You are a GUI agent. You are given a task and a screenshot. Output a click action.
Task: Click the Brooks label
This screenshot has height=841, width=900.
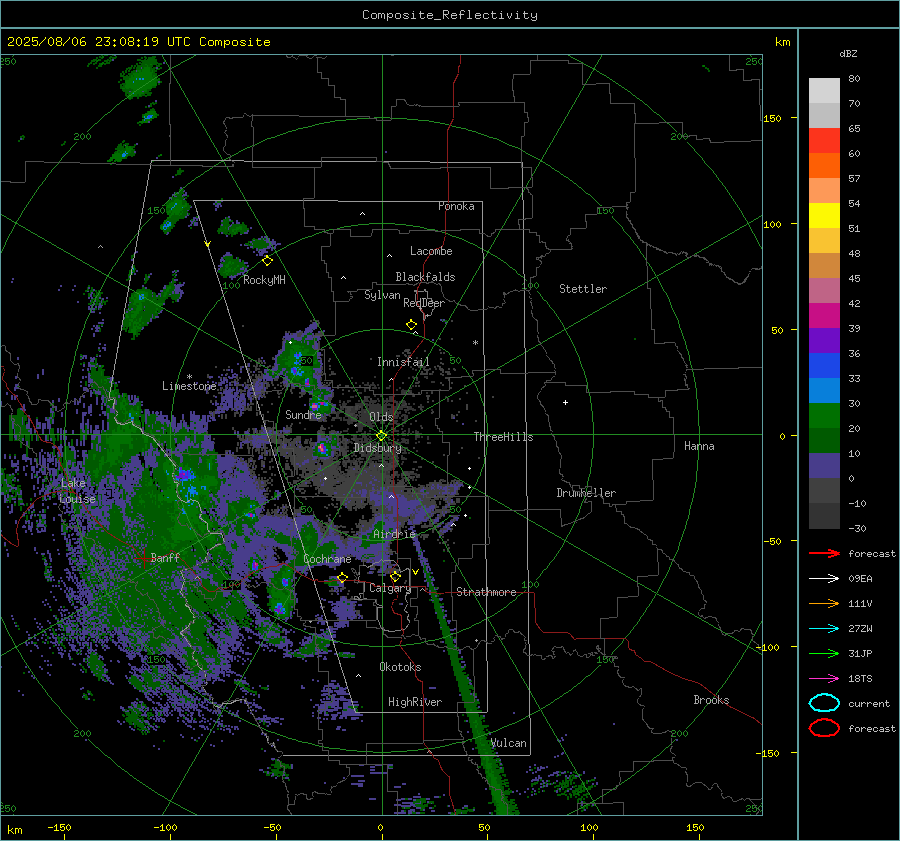coord(711,700)
